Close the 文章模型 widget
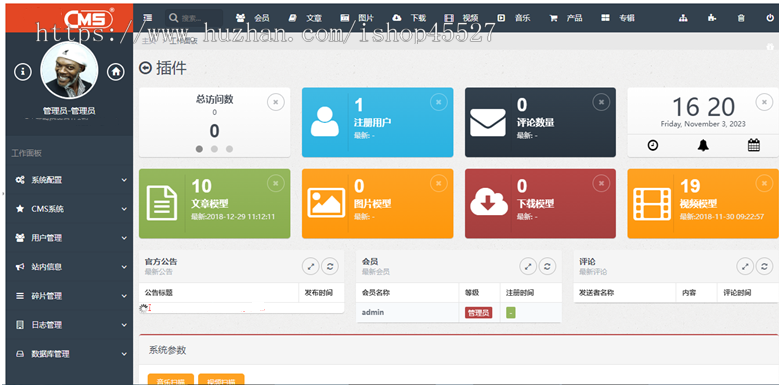Image resolution: width=781 pixels, height=387 pixels. pos(276,183)
